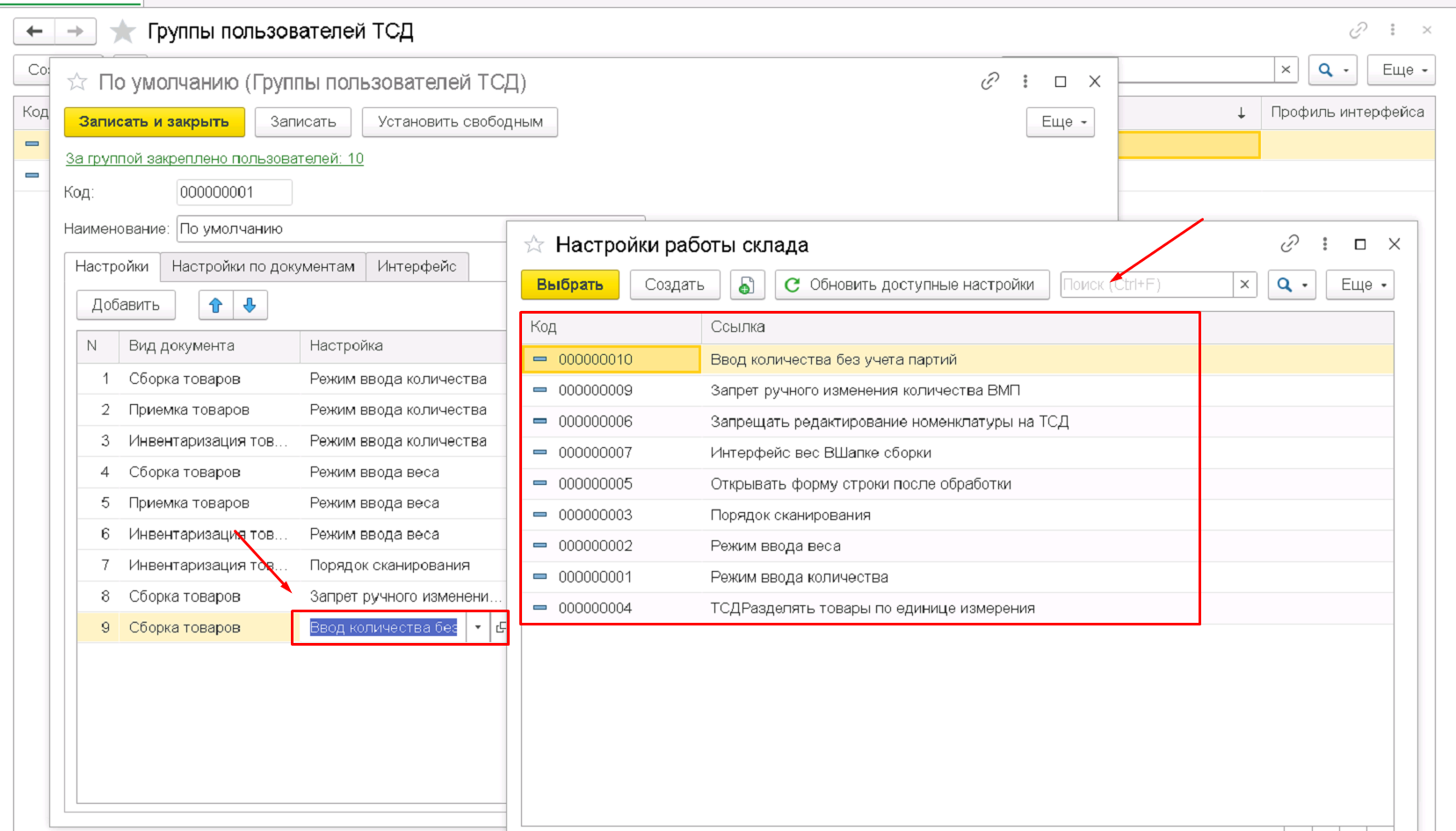Open the Интерфейс tab
Viewport: 1456px width, 831px height.
pyautogui.click(x=417, y=266)
